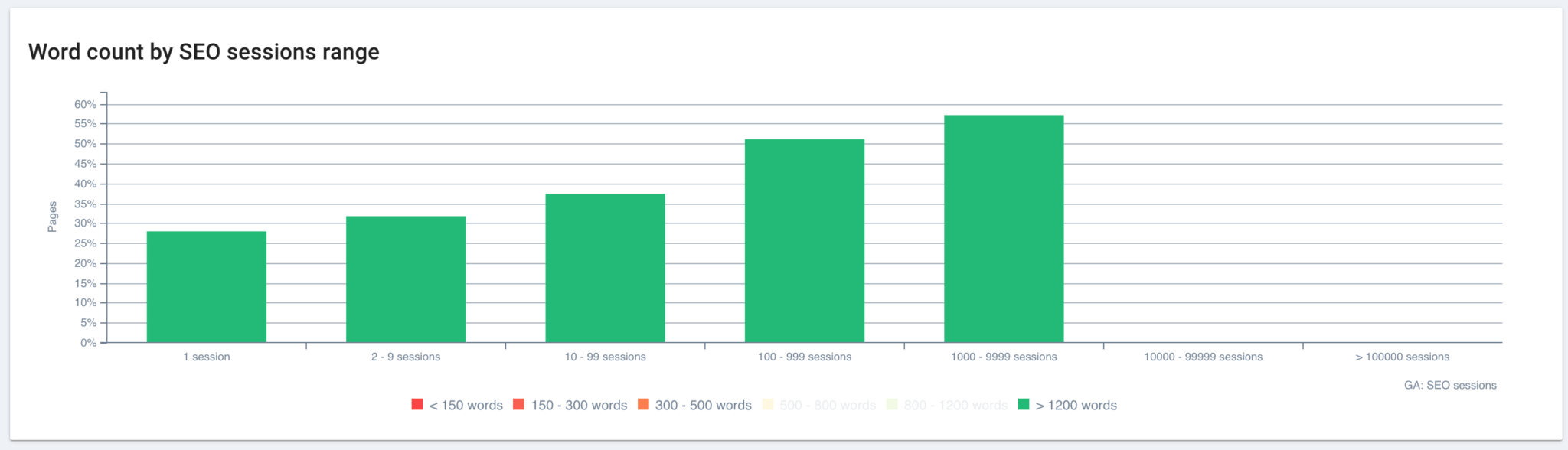
Task: Select the '2 - 9 sessions' green bar
Action: pos(406,279)
